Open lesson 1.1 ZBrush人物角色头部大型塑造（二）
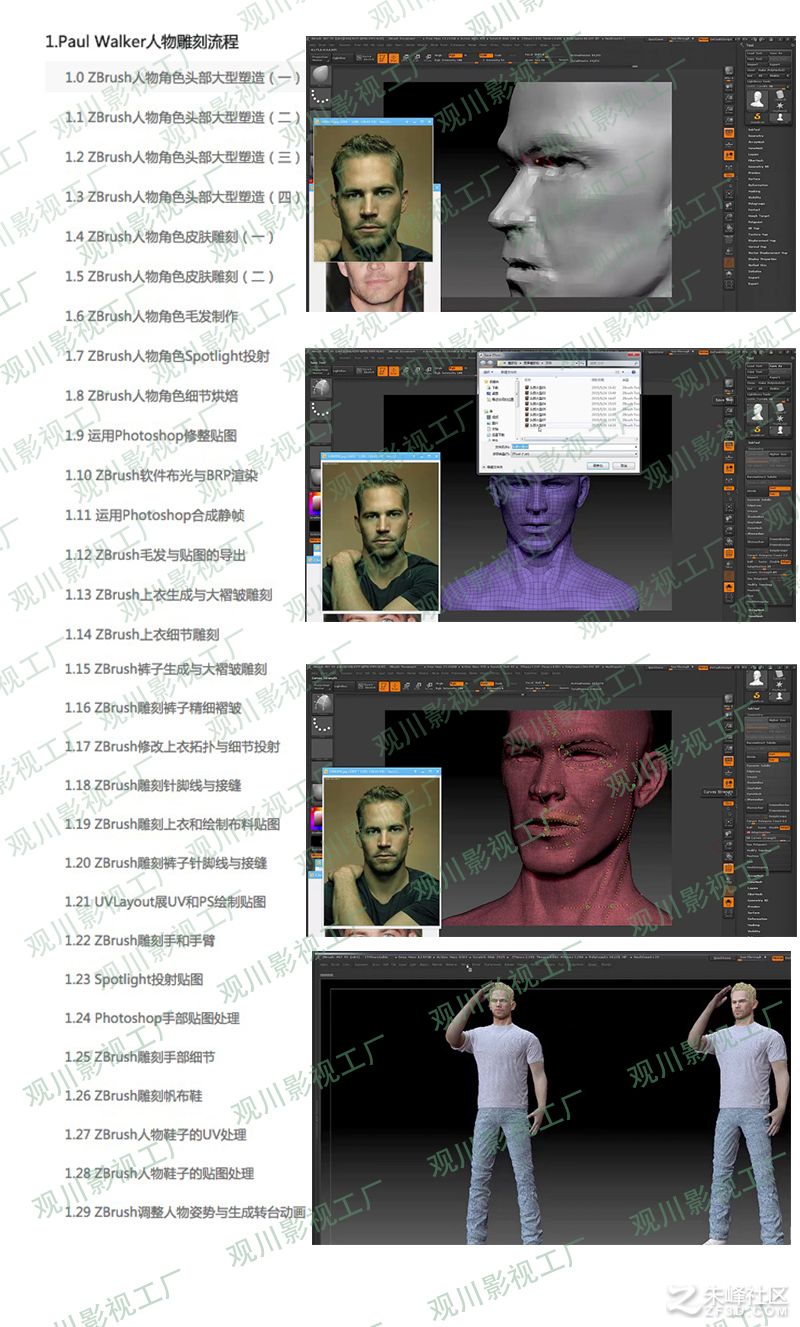 [x=182, y=117]
